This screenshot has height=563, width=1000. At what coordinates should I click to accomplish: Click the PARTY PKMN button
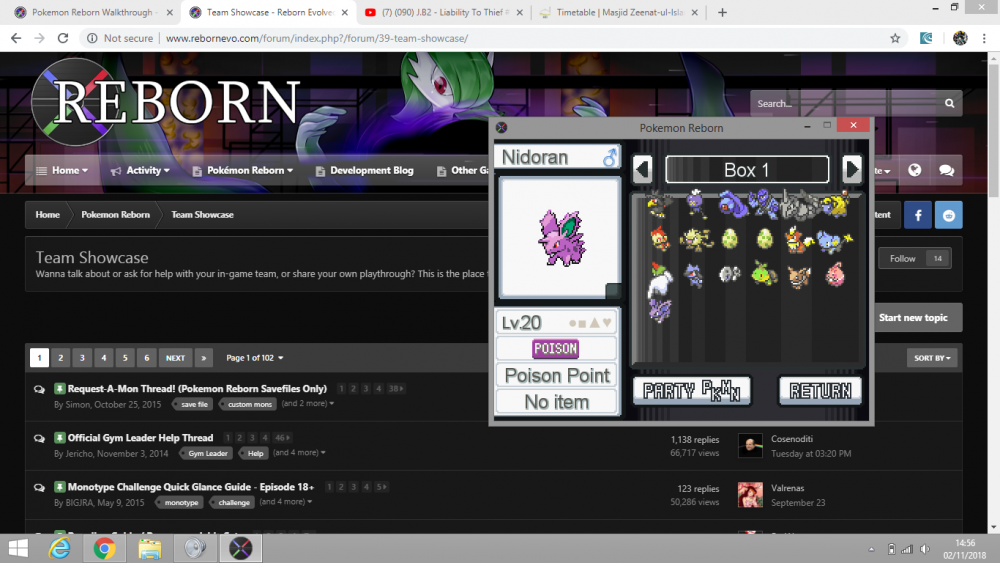(x=692, y=390)
